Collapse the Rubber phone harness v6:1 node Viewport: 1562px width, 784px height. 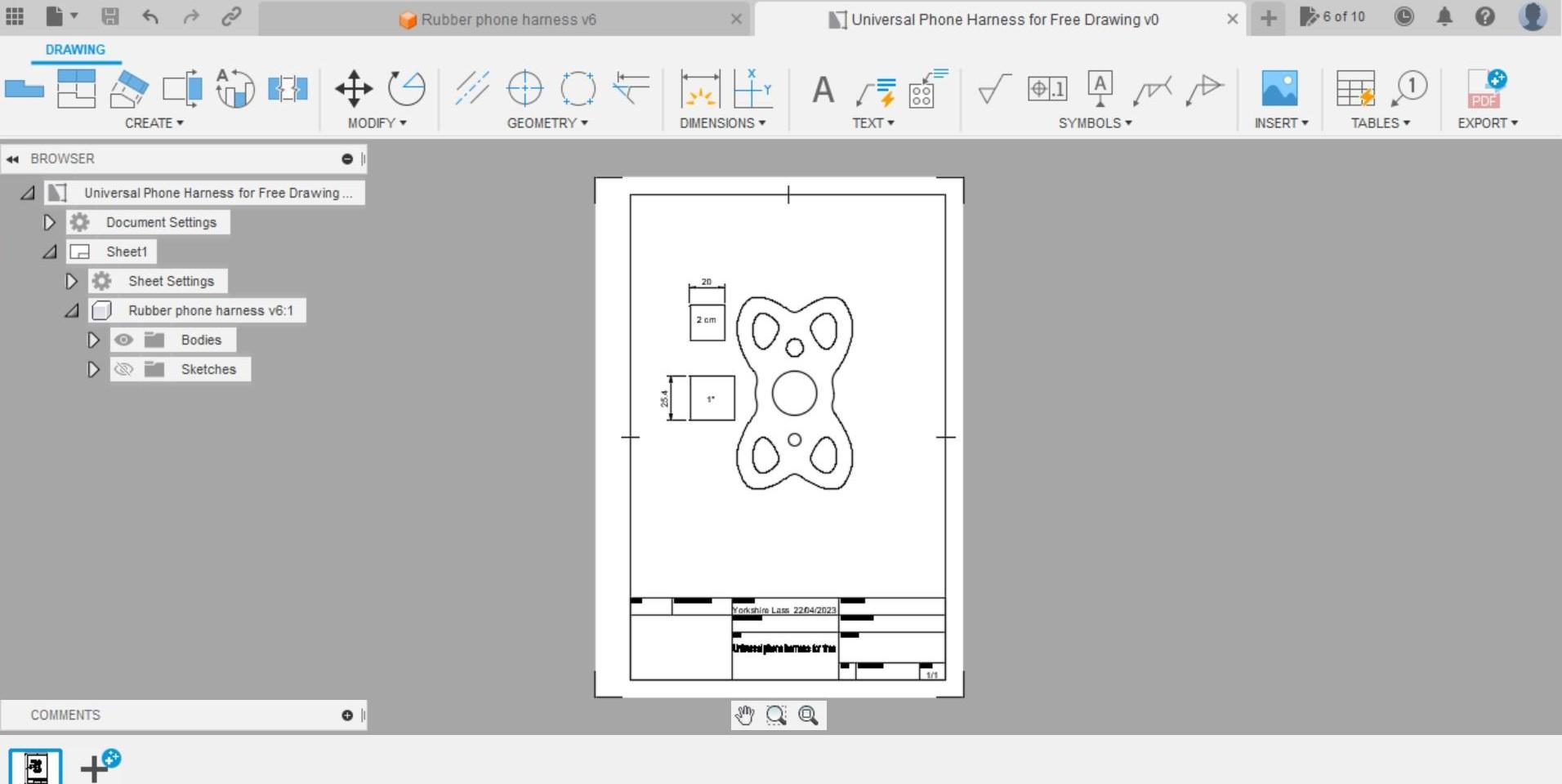(x=72, y=310)
